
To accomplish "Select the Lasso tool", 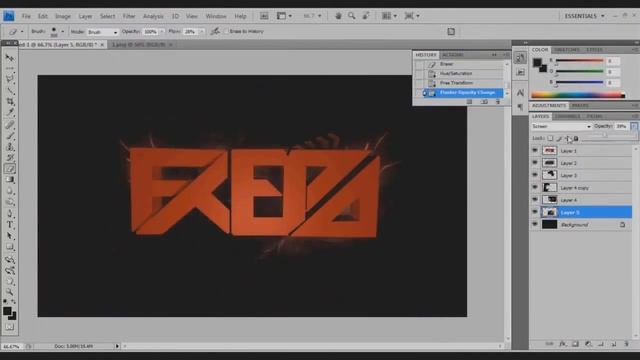I will click(10, 80).
